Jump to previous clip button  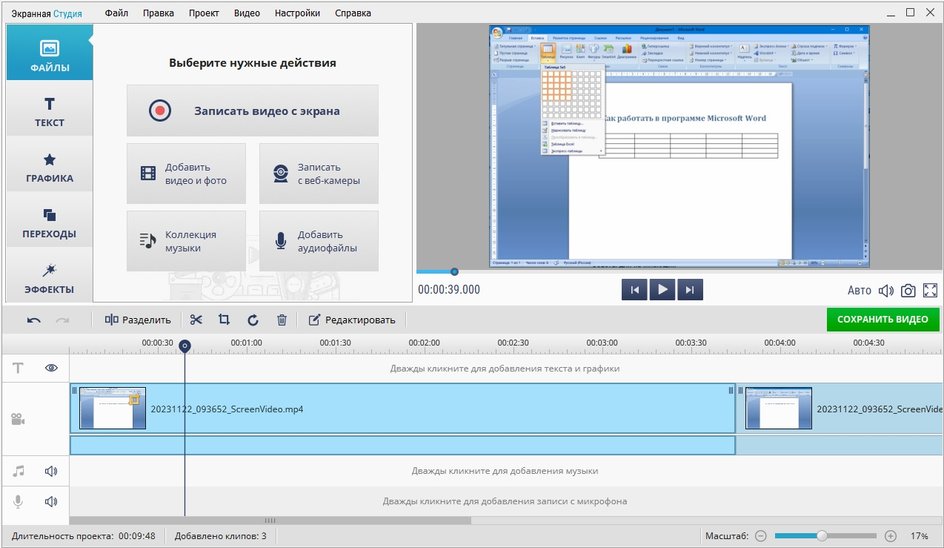coord(635,290)
